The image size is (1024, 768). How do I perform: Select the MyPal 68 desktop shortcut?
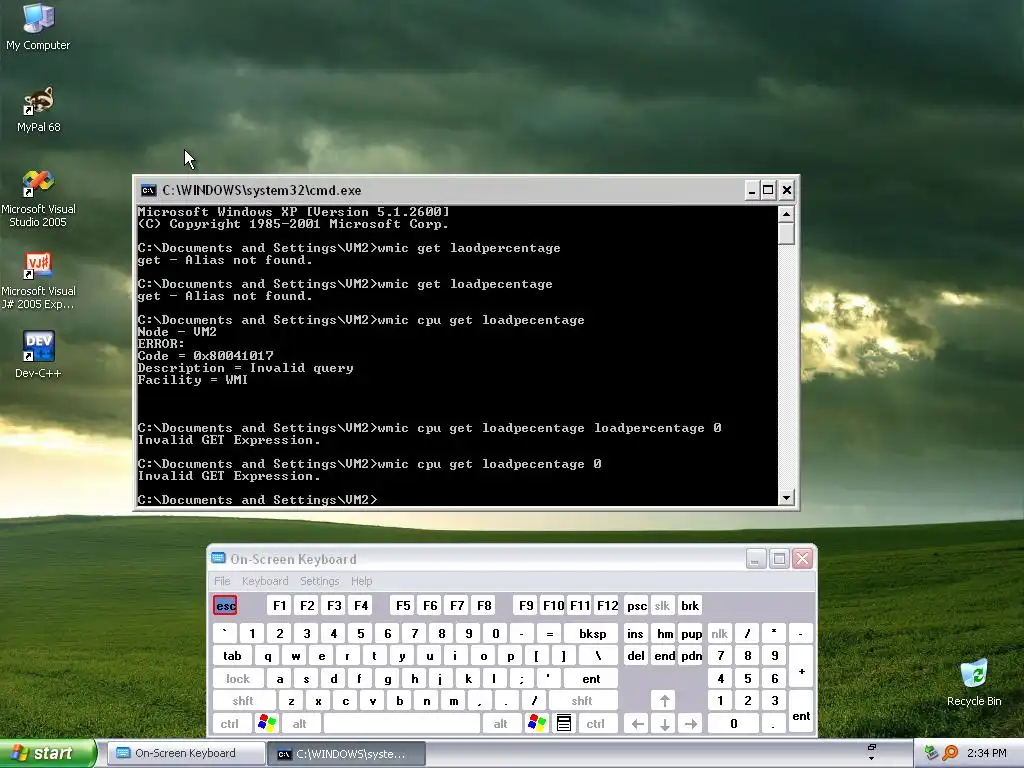[x=39, y=109]
